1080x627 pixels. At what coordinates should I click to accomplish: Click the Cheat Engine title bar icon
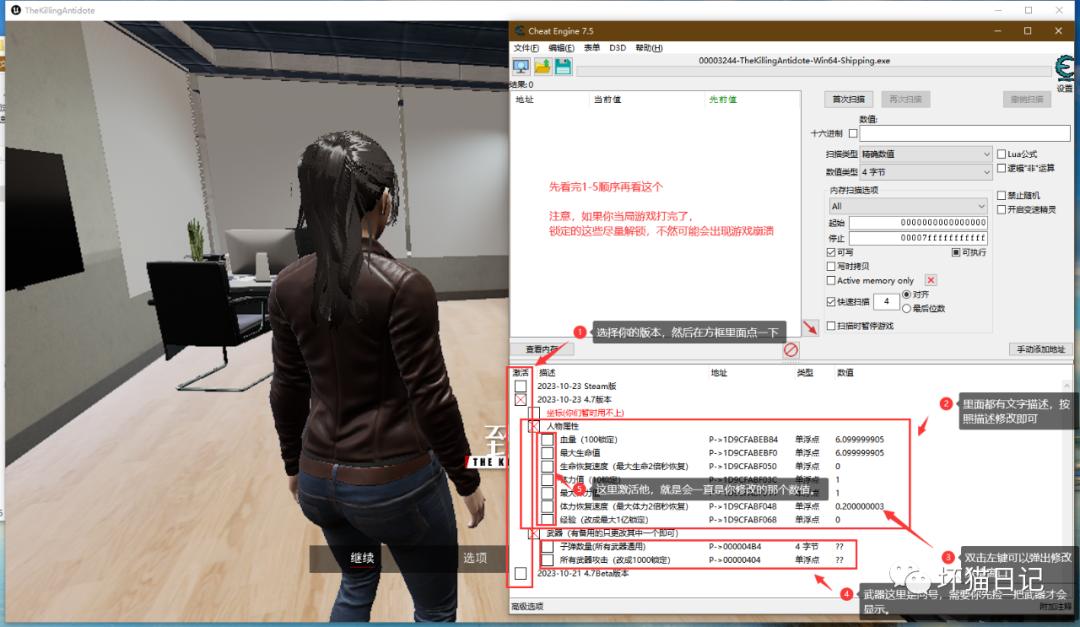pyautogui.click(x=521, y=31)
